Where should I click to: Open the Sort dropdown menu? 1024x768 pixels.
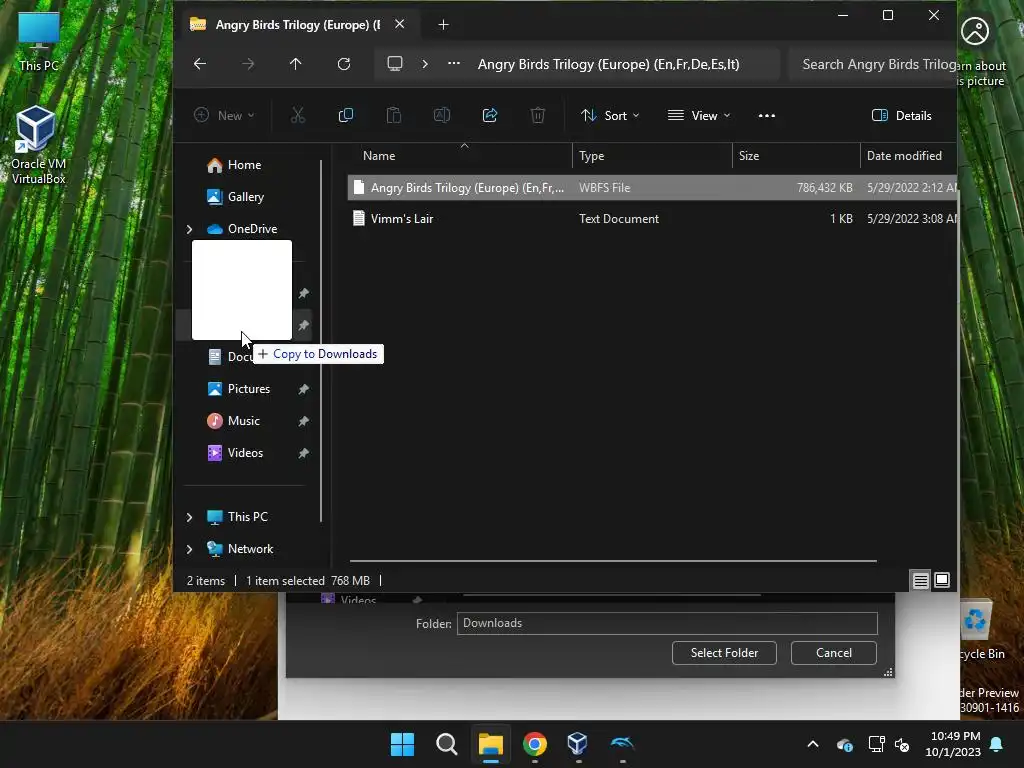(x=610, y=116)
